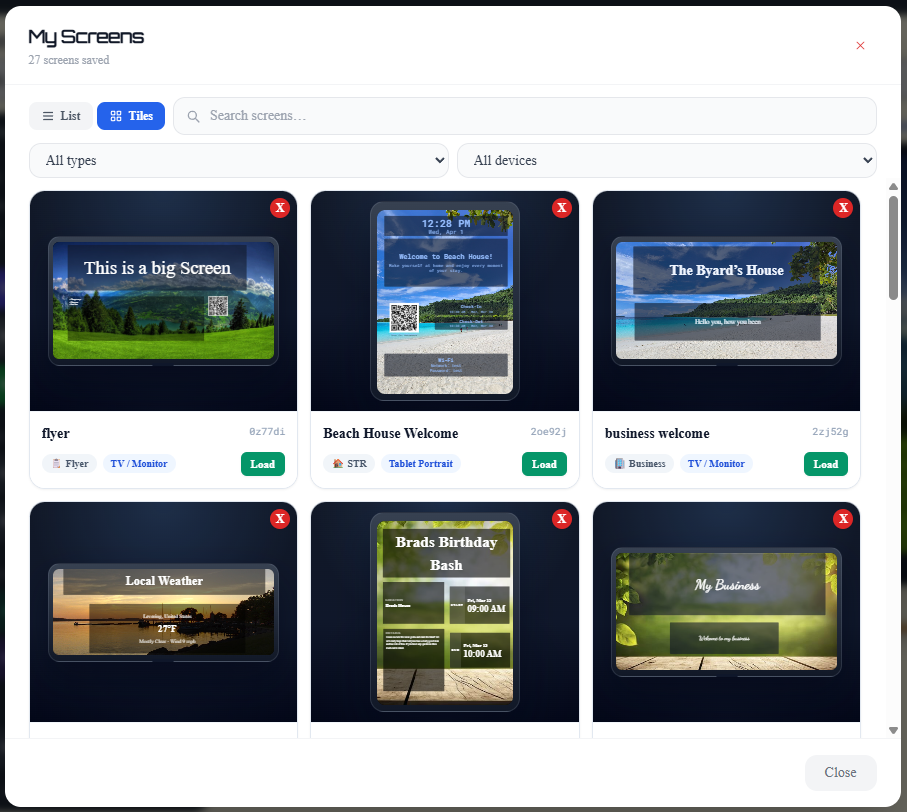The height and width of the screenshot is (812, 907).
Task: Click the vertical scrollbar thumb
Action: (x=893, y=248)
